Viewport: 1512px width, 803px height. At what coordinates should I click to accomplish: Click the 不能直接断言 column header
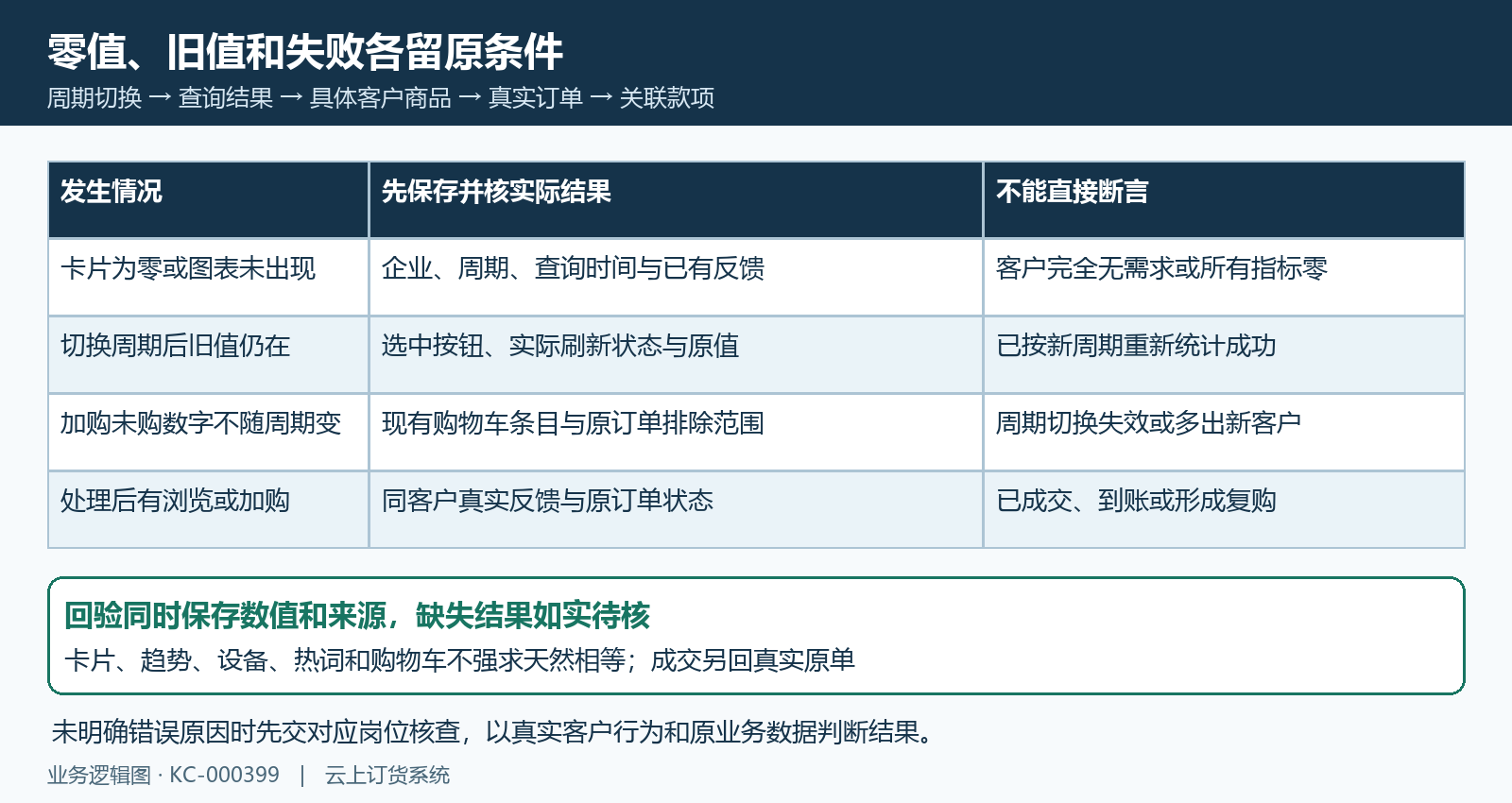point(1224,199)
